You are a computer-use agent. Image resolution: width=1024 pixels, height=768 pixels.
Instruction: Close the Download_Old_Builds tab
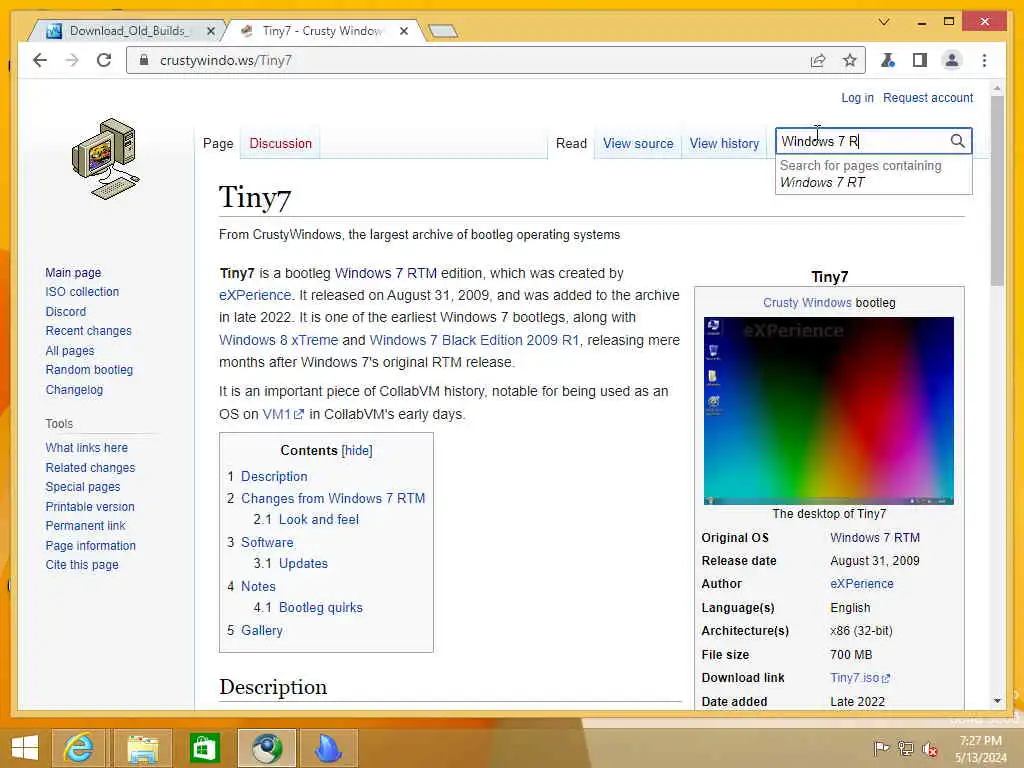211,31
